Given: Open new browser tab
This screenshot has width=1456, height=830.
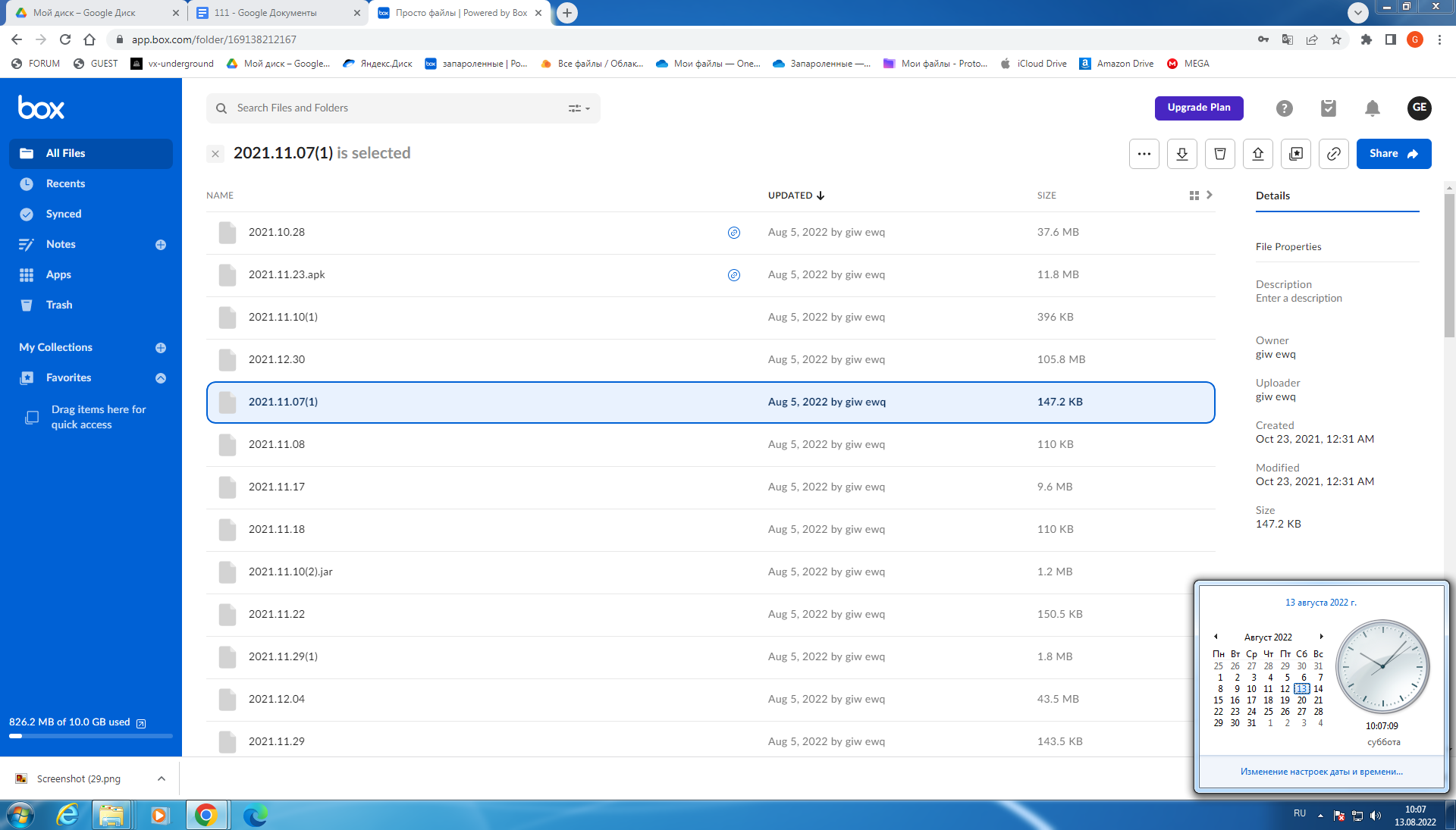Looking at the screenshot, I should (566, 13).
